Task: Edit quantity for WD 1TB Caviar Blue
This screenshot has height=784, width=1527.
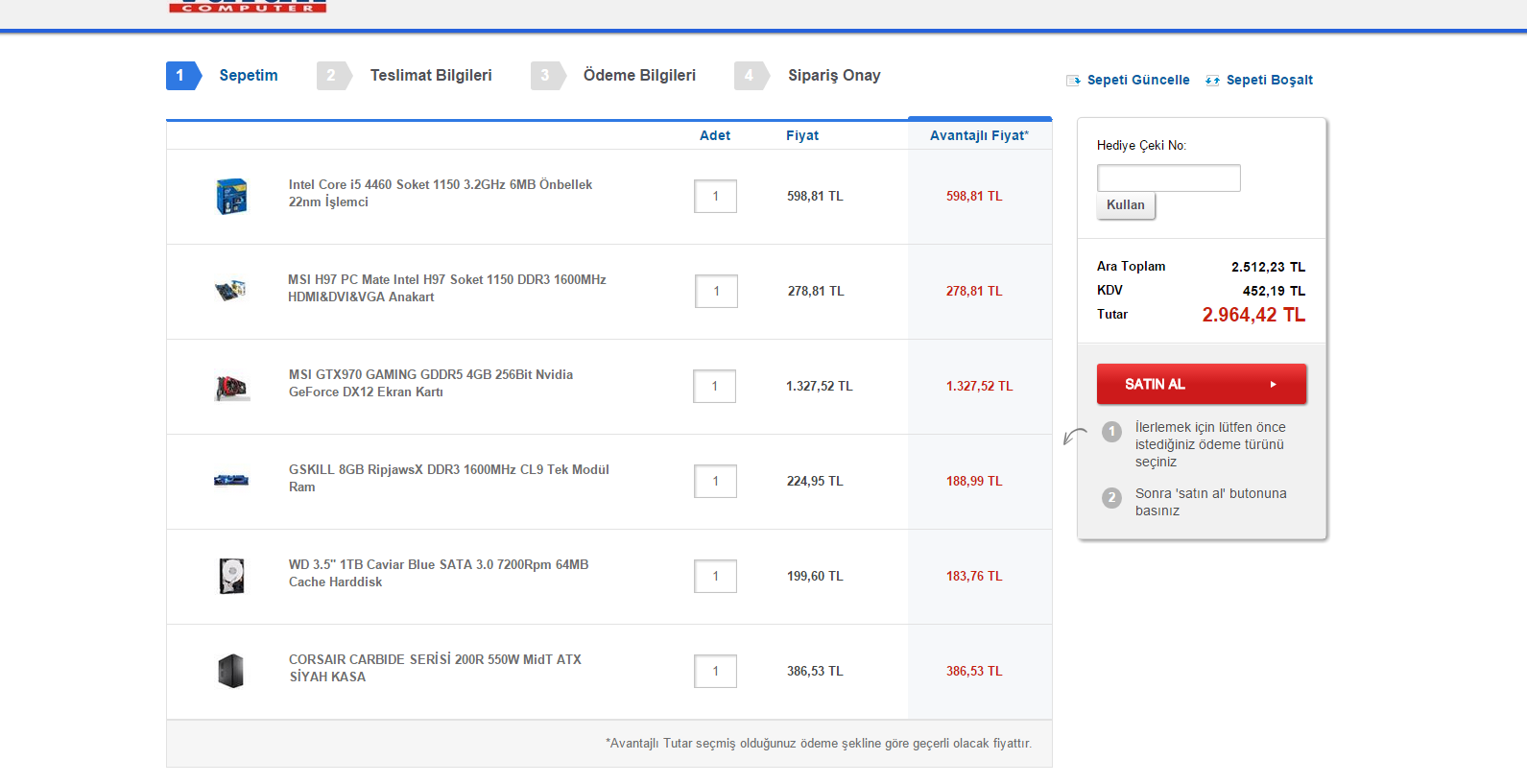Action: 716,576
